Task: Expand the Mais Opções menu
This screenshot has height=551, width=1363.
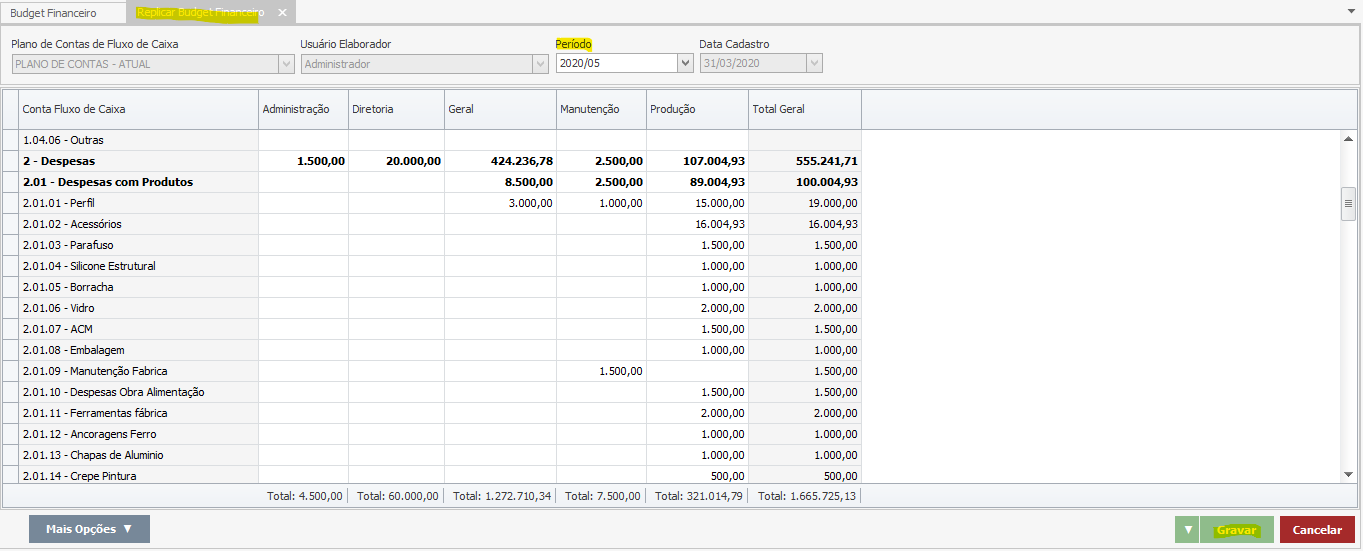Action: pos(89,529)
